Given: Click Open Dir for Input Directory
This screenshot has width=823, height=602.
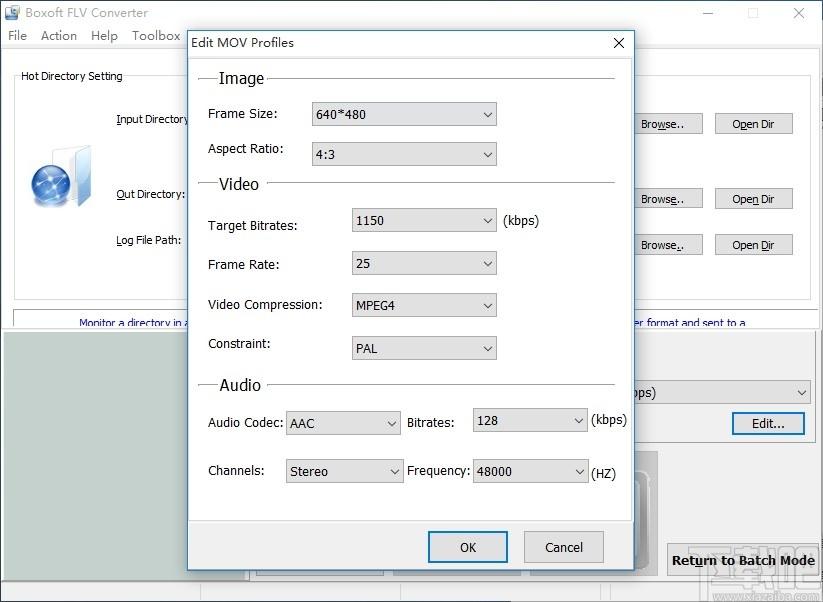Looking at the screenshot, I should pyautogui.click(x=753, y=124).
